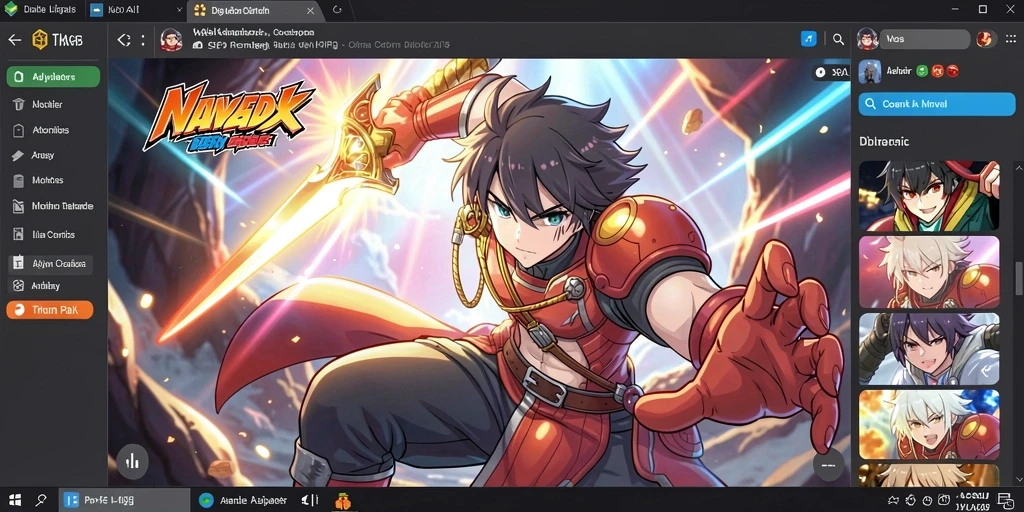Click the blue Coent A Mnvel search button

936,104
